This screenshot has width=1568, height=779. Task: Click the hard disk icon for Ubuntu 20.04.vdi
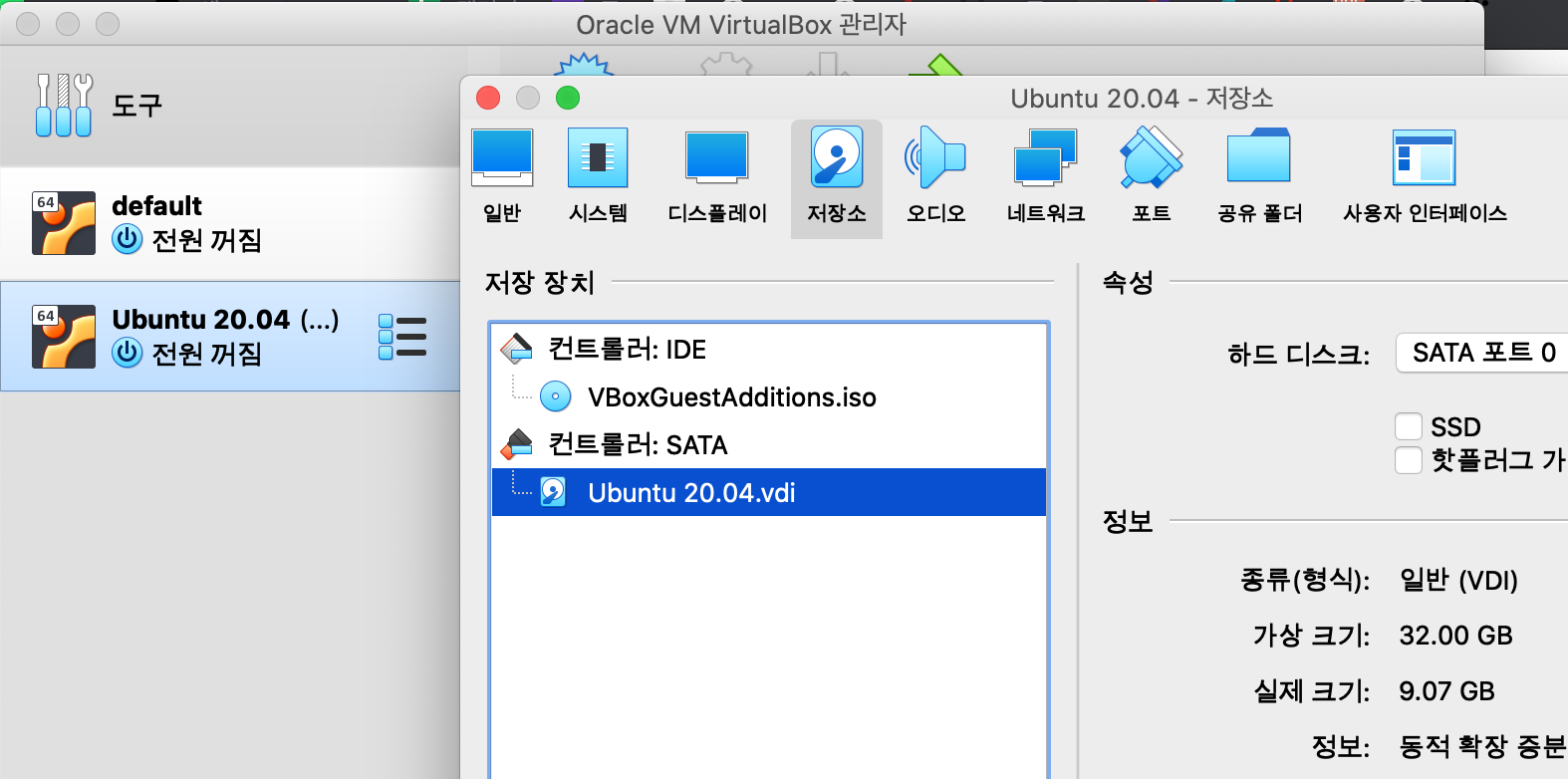tap(553, 492)
